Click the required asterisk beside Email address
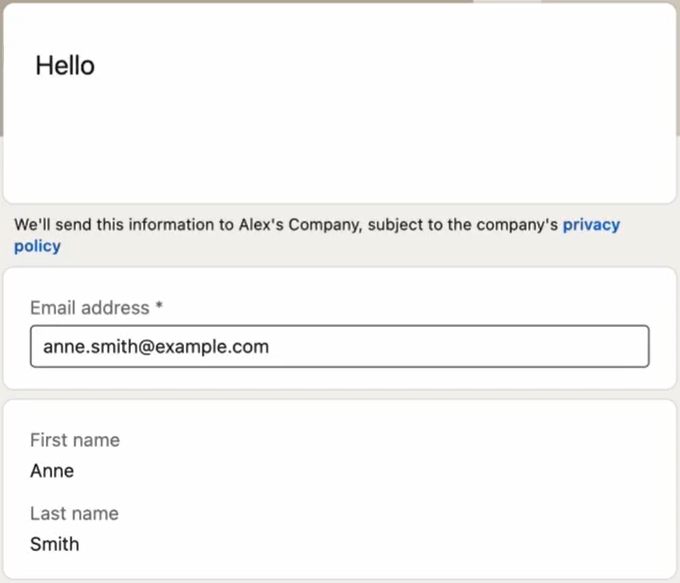The image size is (680, 583). (x=159, y=307)
